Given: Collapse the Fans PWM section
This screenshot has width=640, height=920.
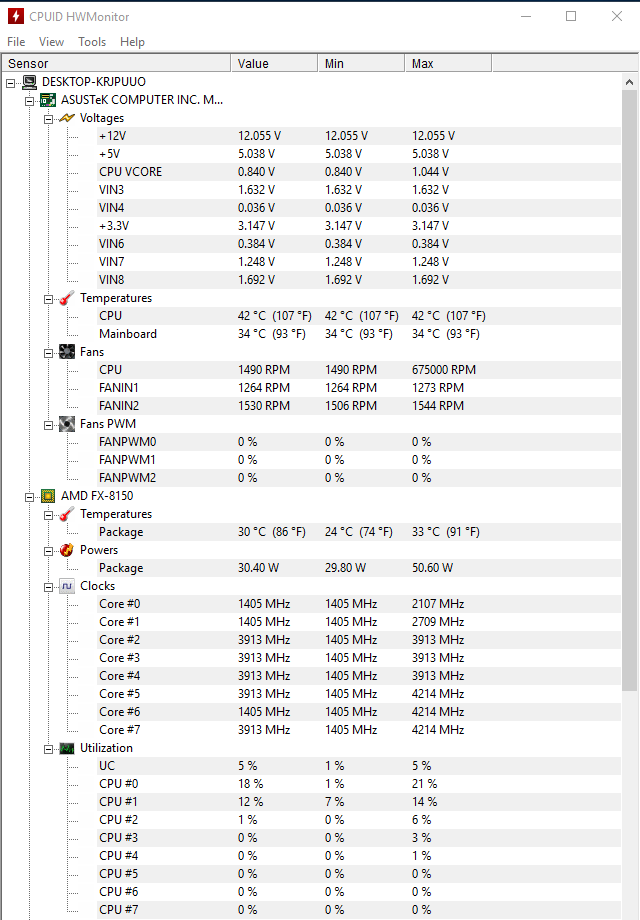Looking at the screenshot, I should point(49,425).
